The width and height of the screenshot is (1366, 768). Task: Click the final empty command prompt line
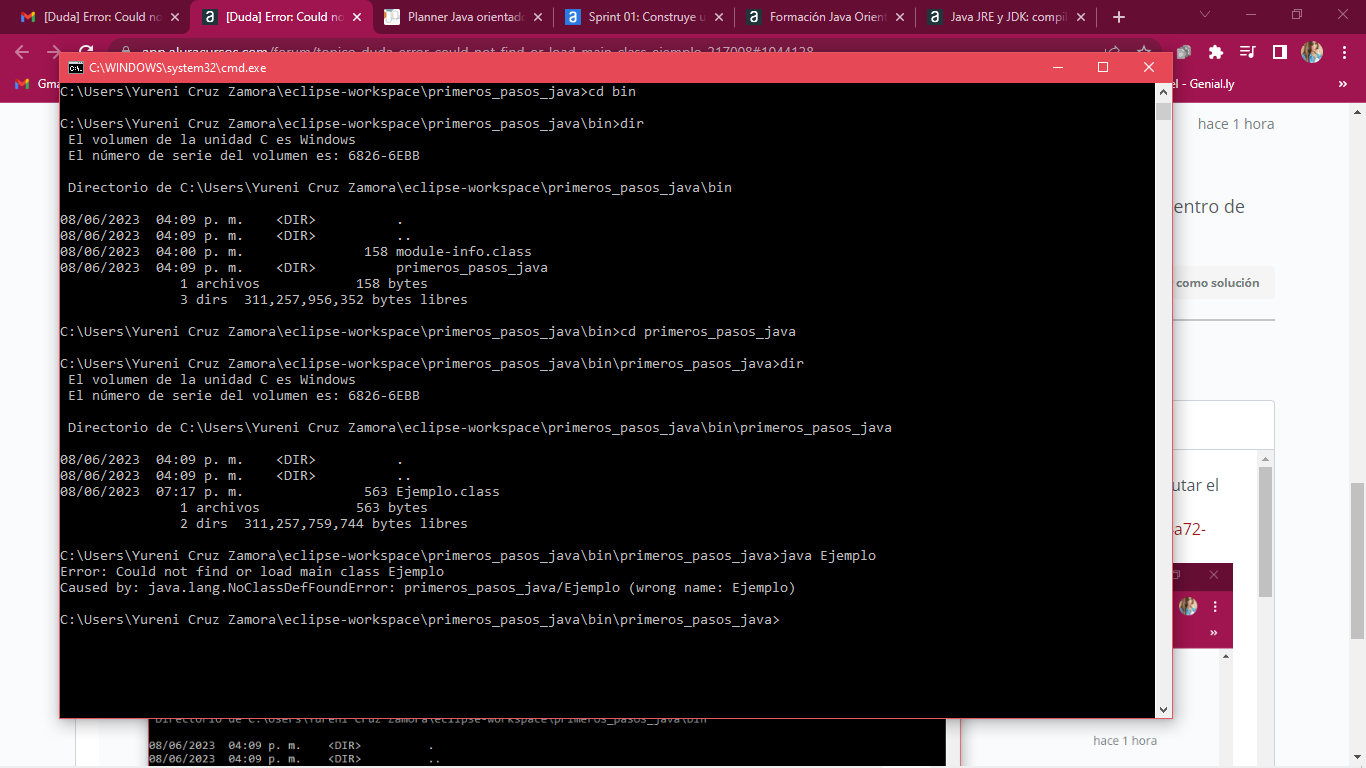420,620
